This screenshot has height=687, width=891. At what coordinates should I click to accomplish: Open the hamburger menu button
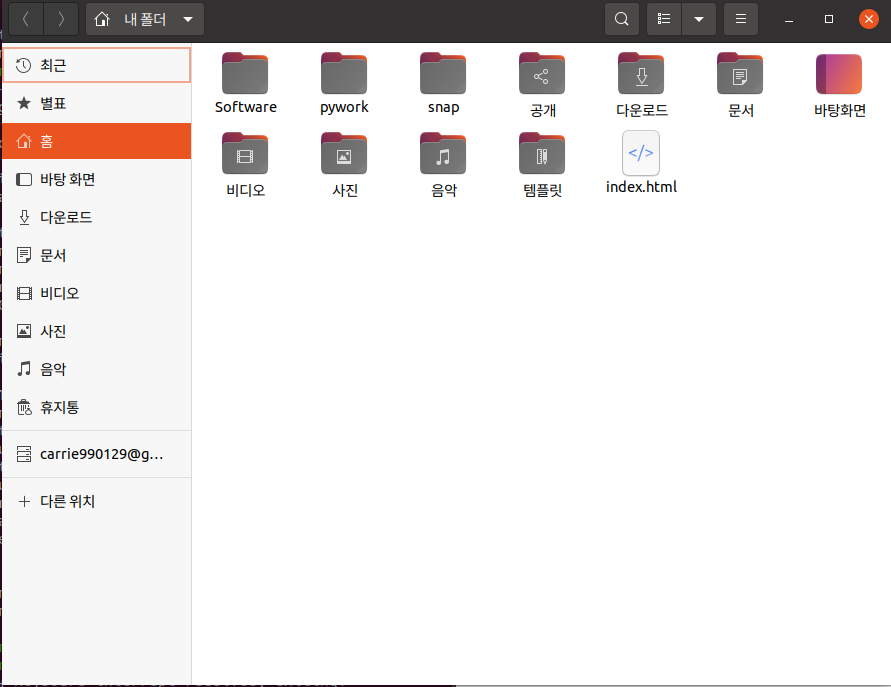click(740, 19)
